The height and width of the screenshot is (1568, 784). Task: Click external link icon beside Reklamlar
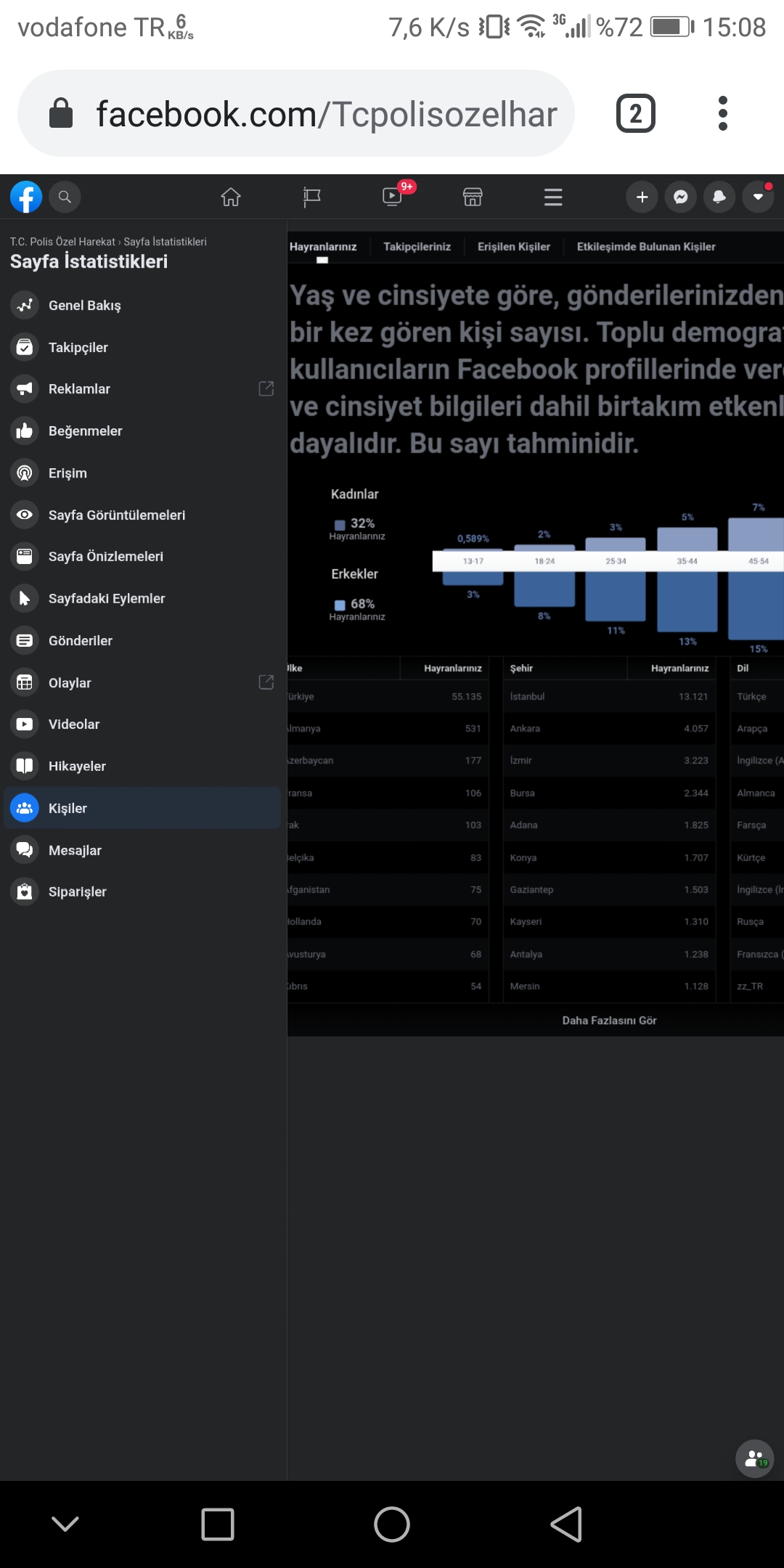coord(266,388)
